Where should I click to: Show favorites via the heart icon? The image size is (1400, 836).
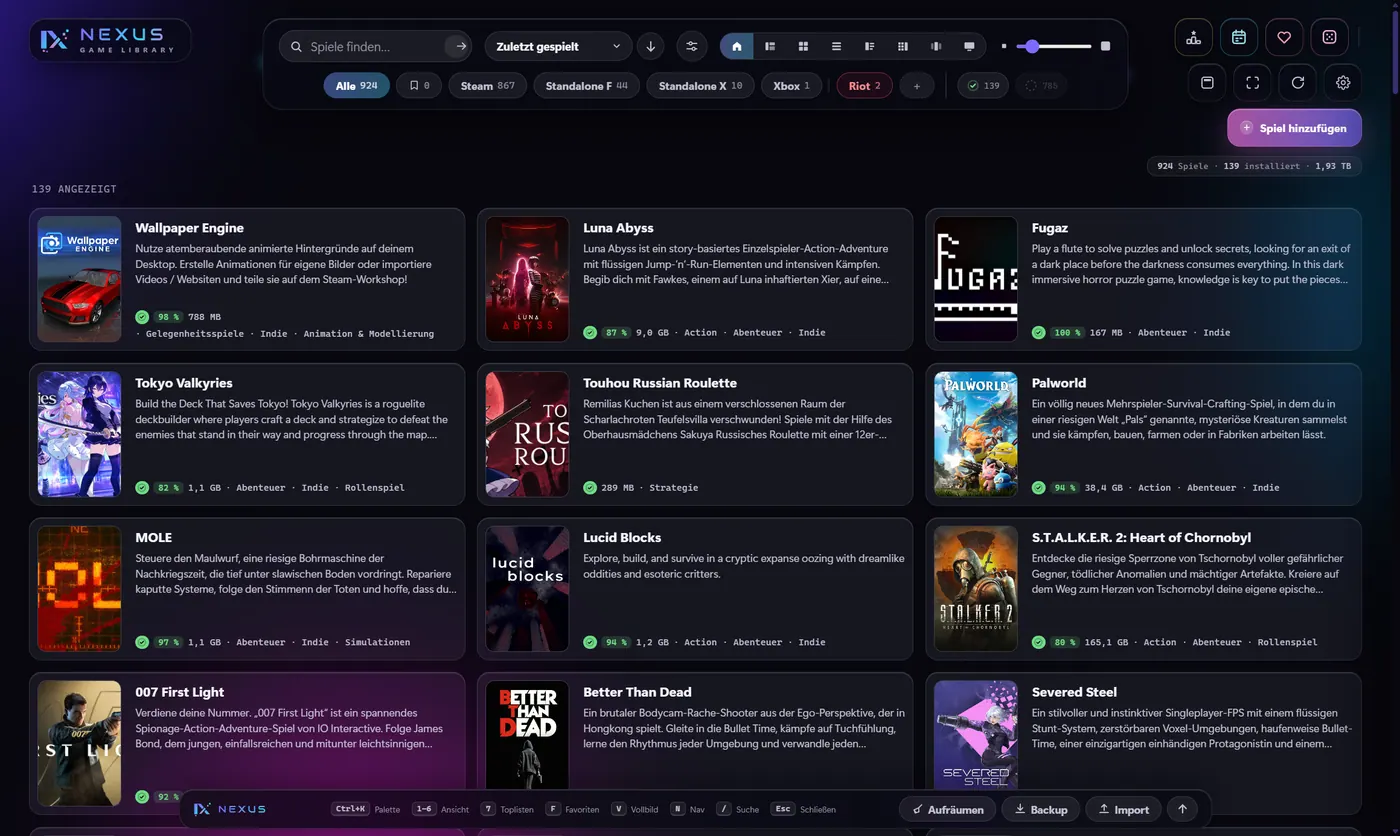(1284, 37)
